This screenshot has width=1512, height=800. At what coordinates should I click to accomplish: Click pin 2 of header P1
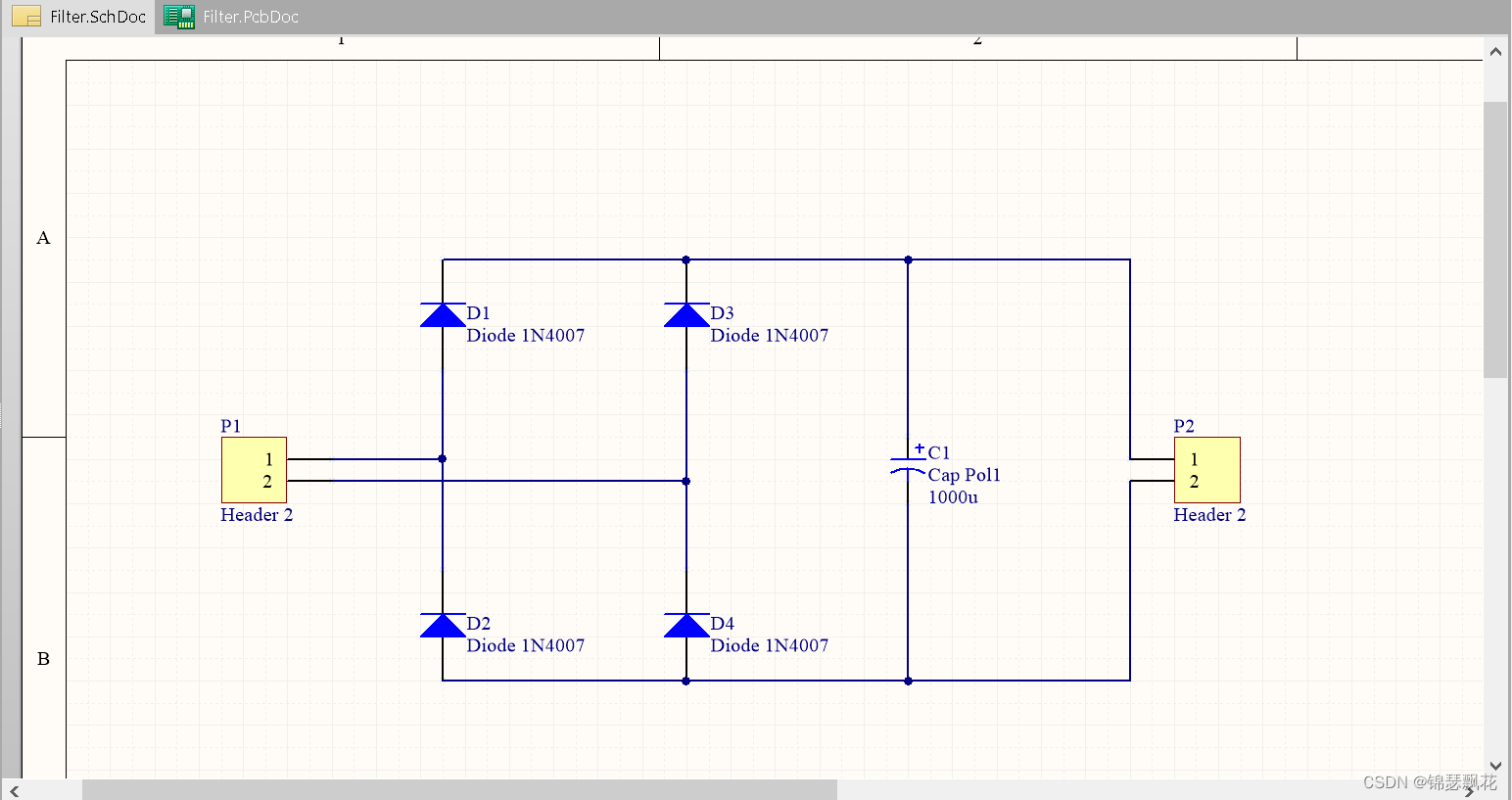pos(267,482)
